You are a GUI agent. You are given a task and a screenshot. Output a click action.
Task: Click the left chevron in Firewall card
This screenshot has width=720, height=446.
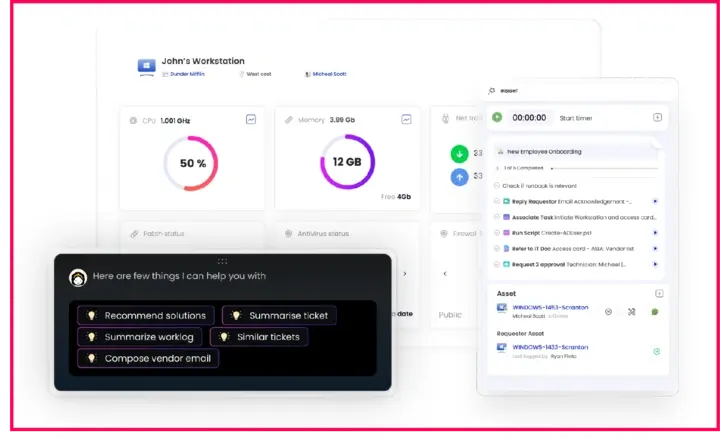coord(444,274)
